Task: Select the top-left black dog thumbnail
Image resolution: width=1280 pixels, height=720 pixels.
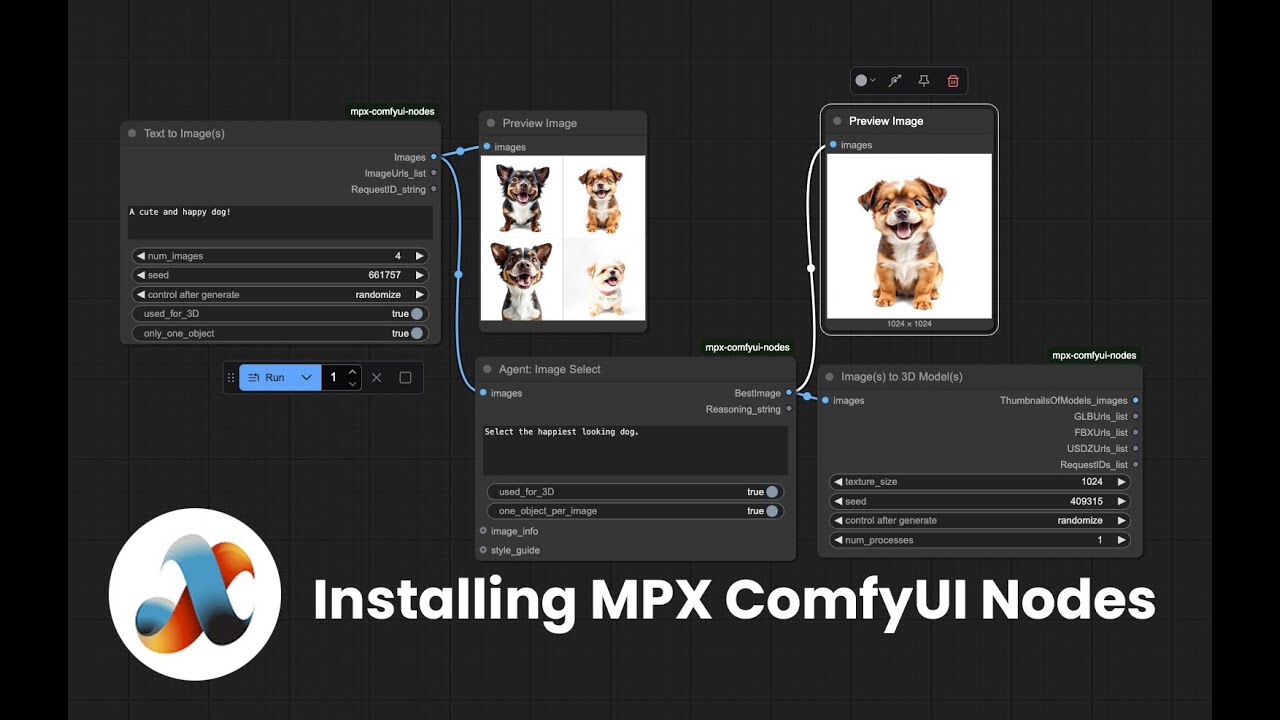Action: click(x=522, y=197)
